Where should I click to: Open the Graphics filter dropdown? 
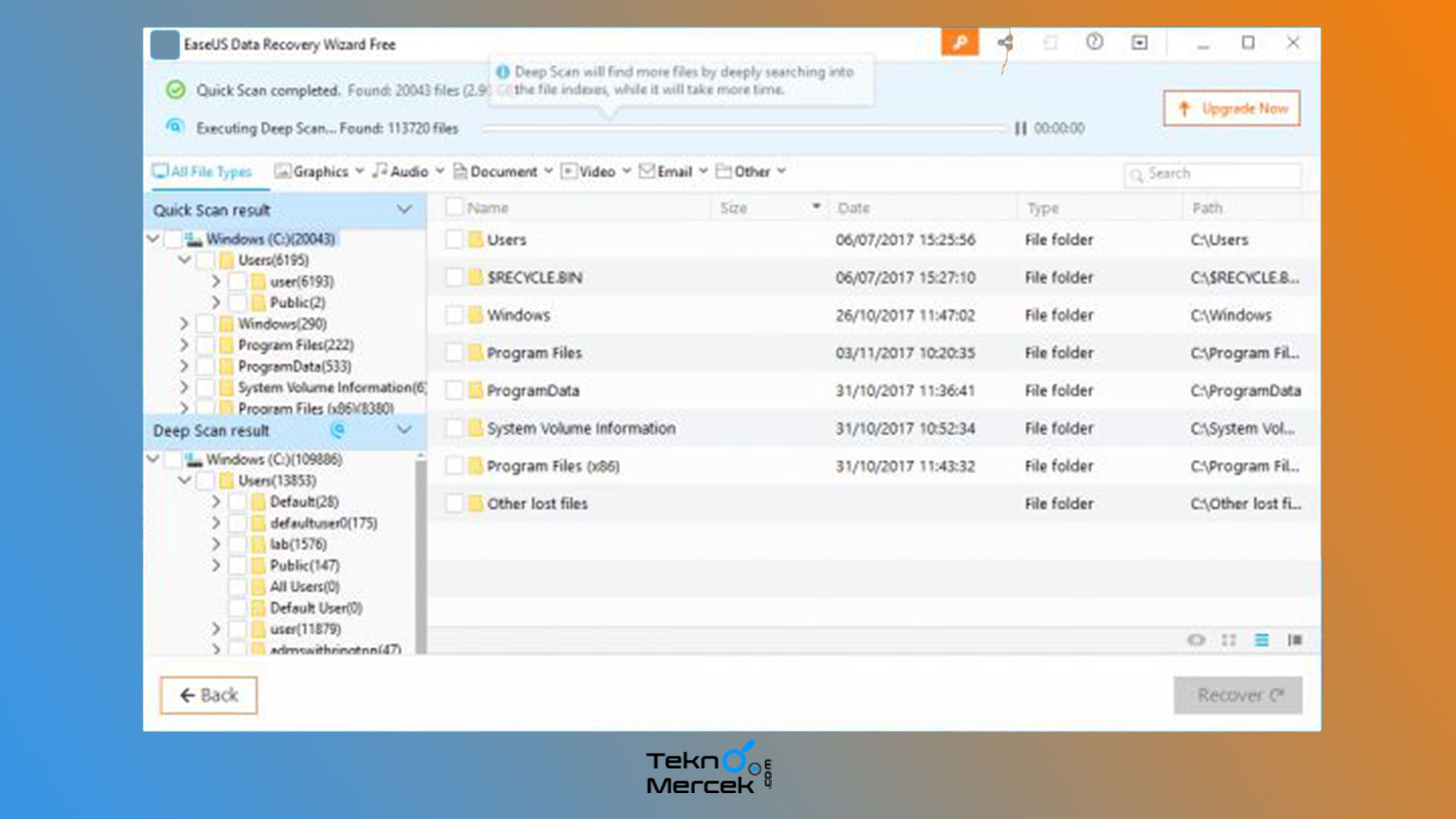(319, 172)
